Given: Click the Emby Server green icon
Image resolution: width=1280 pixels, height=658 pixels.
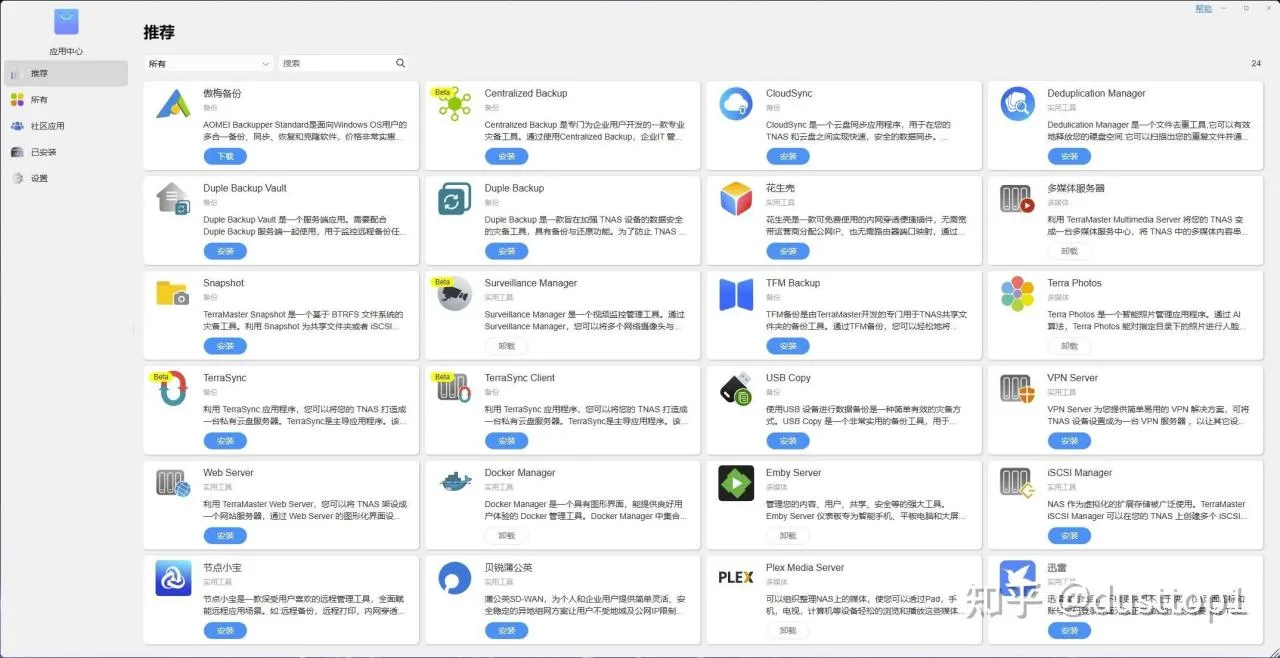Looking at the screenshot, I should tap(736, 483).
